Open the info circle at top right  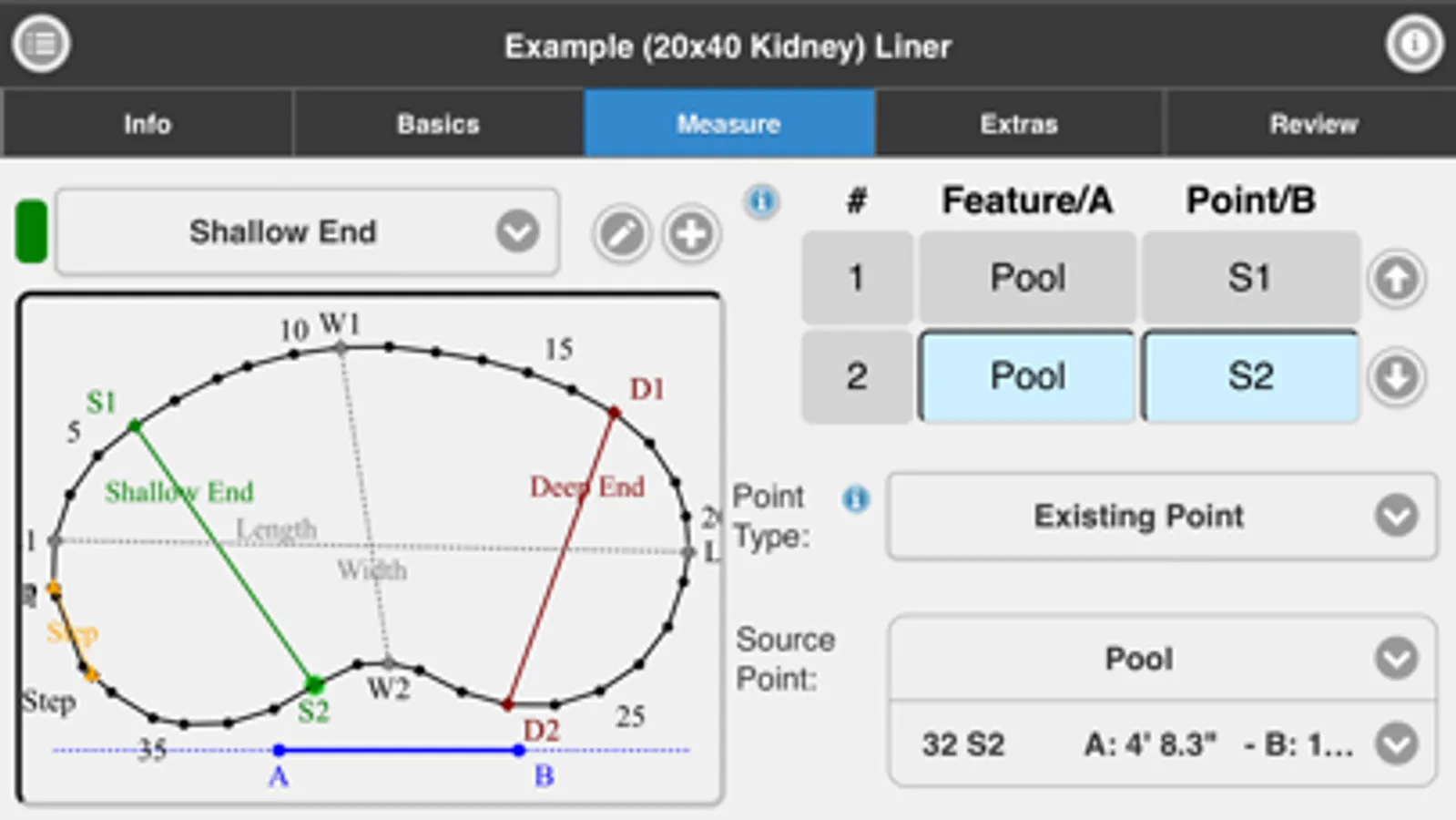1414,44
